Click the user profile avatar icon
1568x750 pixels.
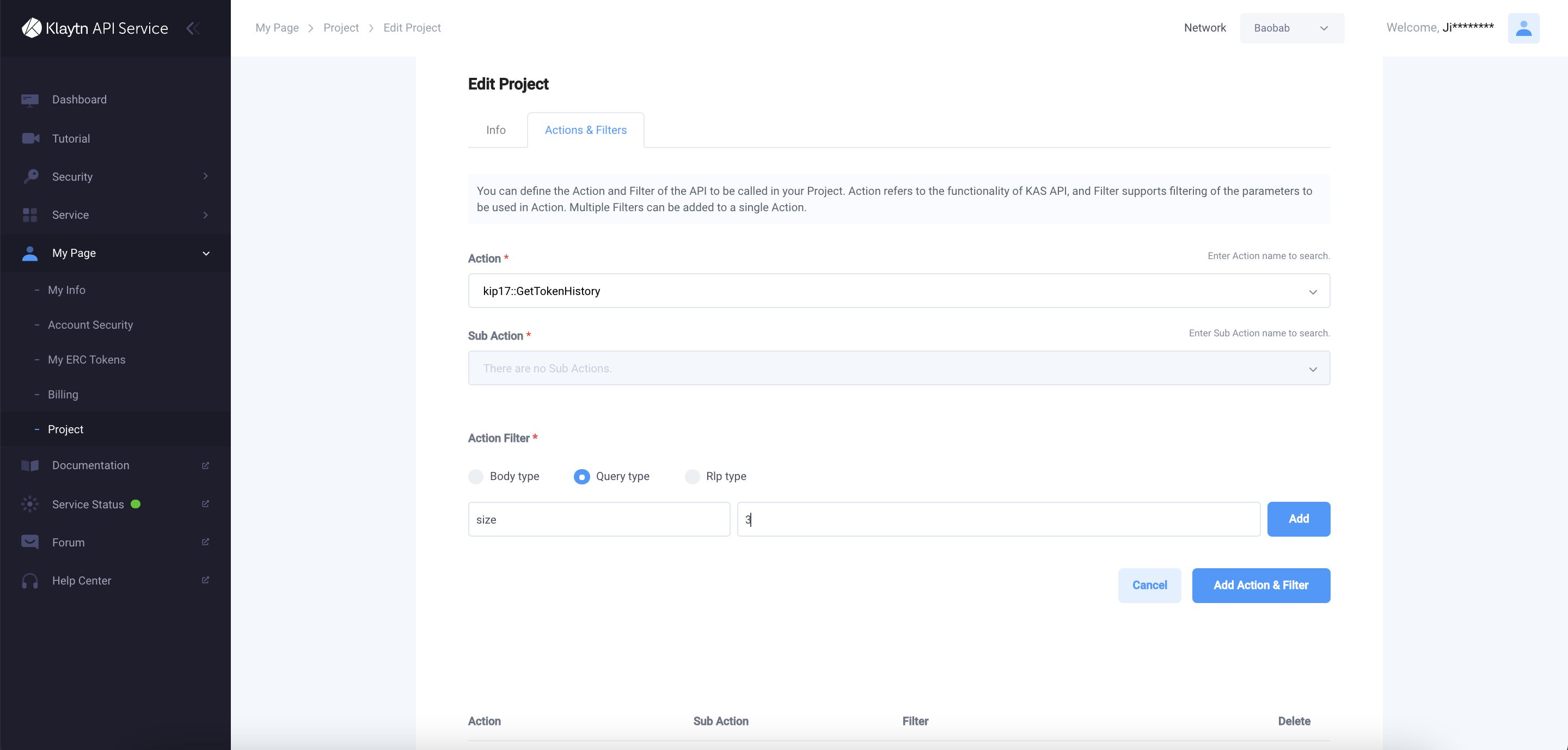click(x=1523, y=28)
